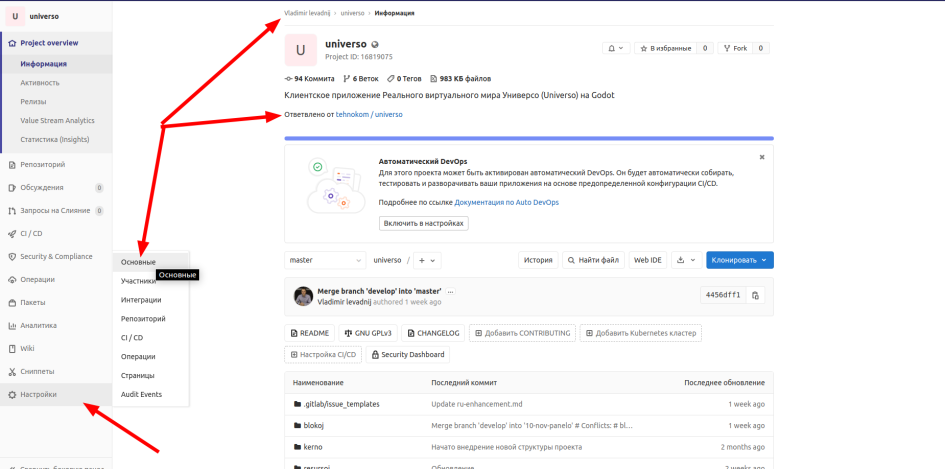Open the universo project avatar in sidebar
945x469 pixels.
[x=15, y=16]
